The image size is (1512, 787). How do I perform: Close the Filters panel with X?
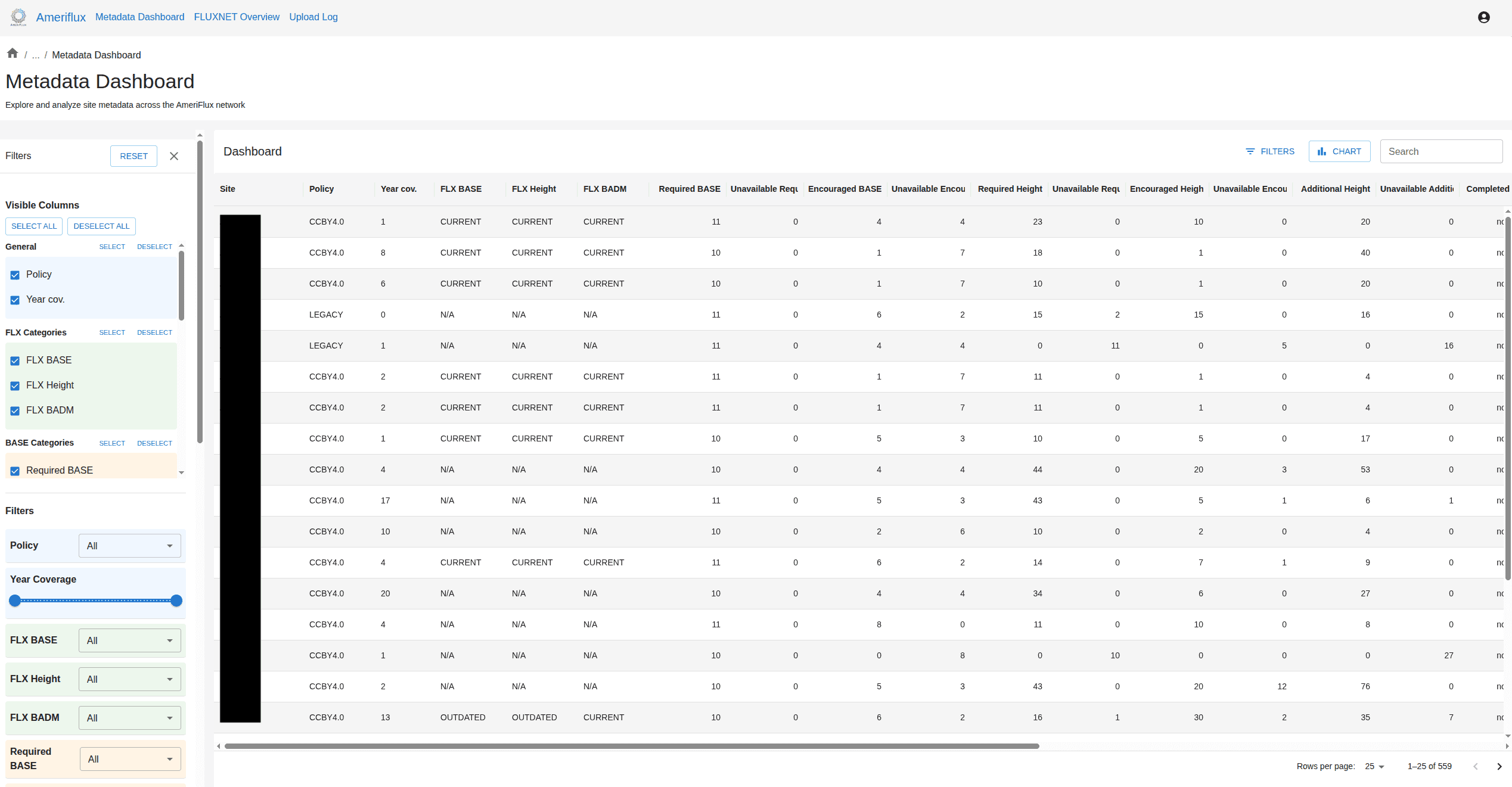click(174, 156)
